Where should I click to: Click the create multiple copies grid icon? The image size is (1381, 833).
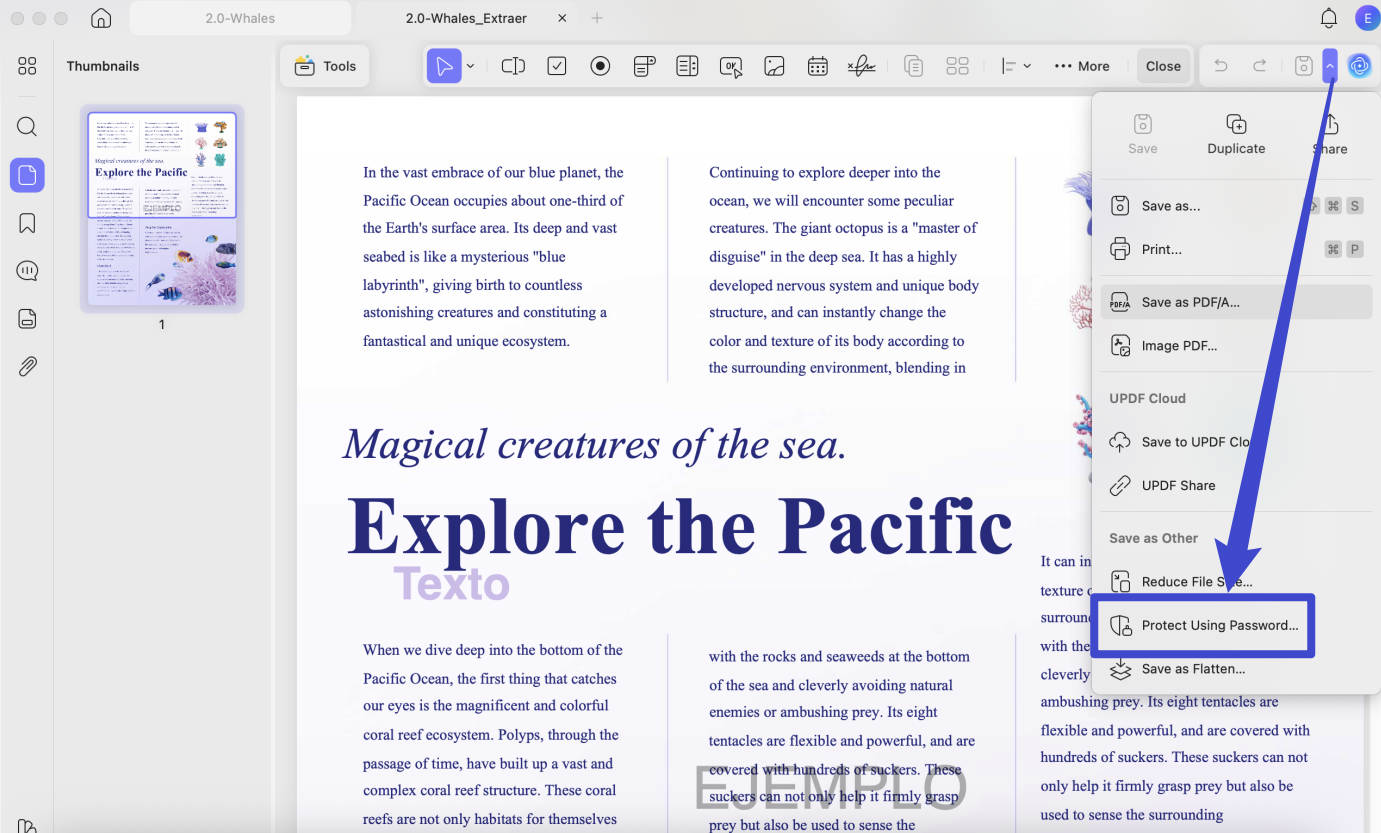(957, 66)
